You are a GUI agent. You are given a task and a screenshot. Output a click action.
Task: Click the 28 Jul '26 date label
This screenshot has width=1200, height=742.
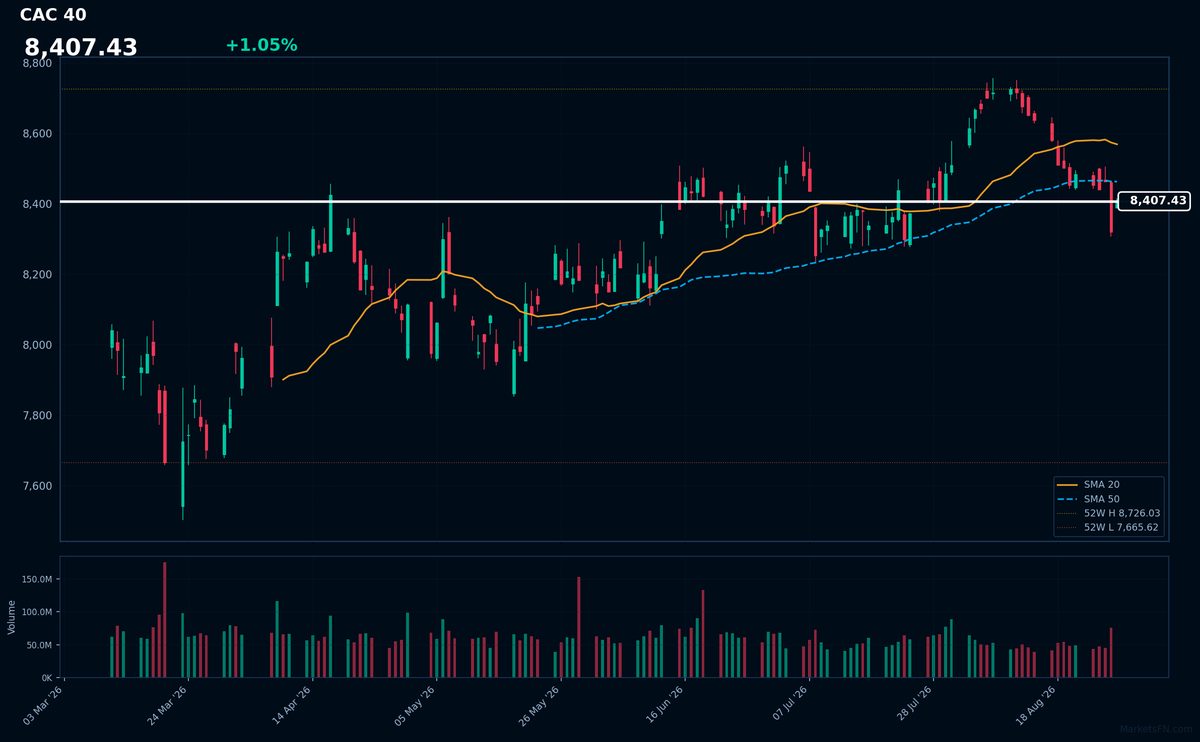(914, 703)
